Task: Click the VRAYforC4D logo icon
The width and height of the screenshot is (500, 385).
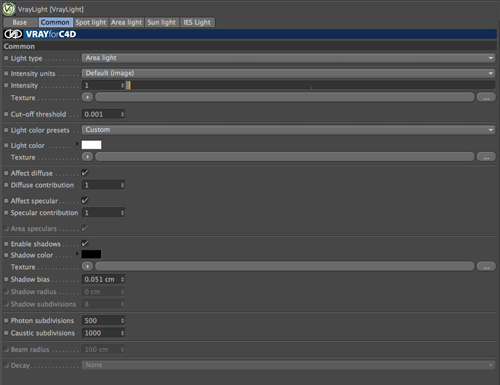Action: pos(13,34)
